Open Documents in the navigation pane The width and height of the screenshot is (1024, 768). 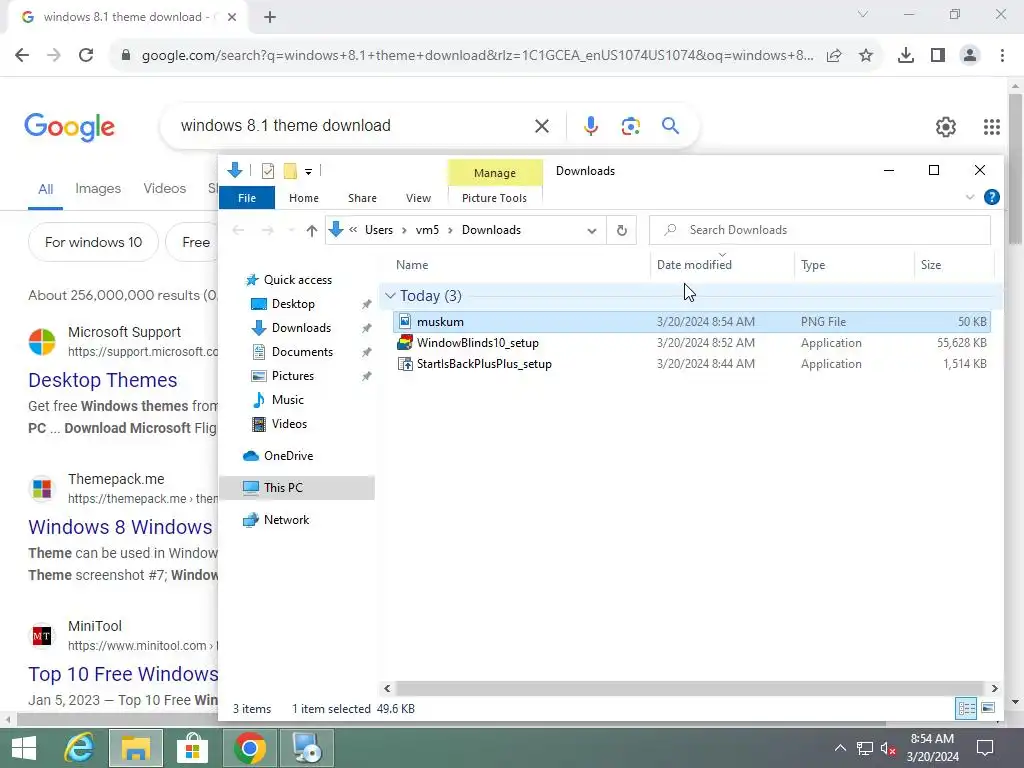[x=302, y=352]
